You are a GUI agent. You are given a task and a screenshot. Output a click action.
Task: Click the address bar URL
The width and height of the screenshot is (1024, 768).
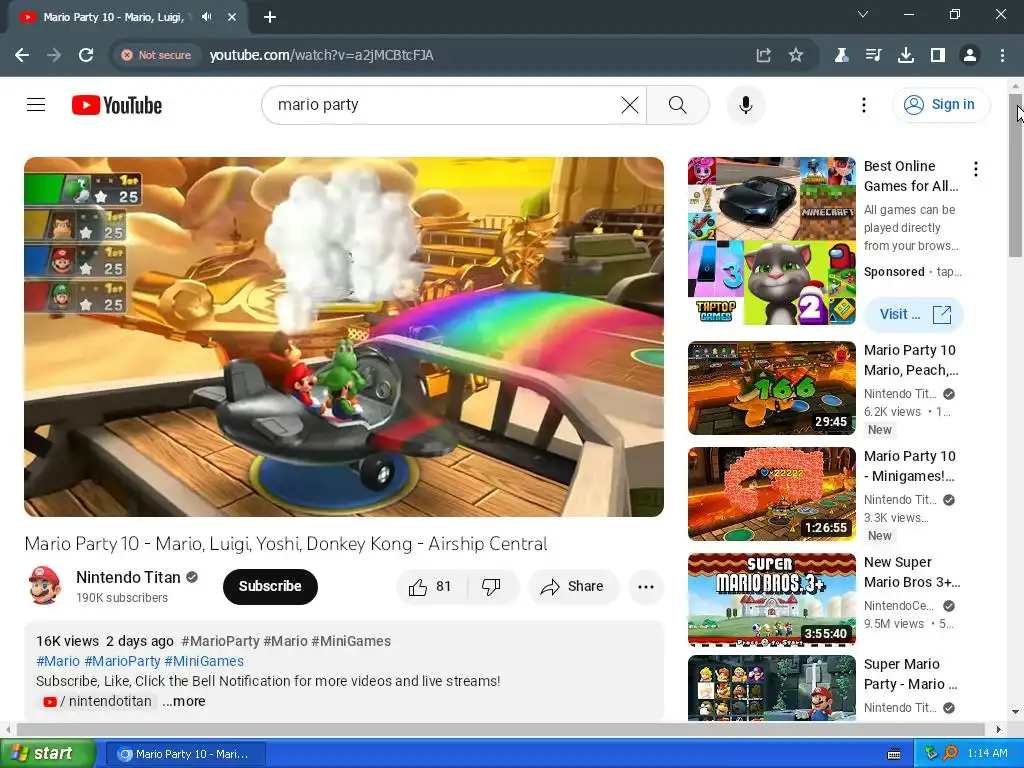point(321,56)
